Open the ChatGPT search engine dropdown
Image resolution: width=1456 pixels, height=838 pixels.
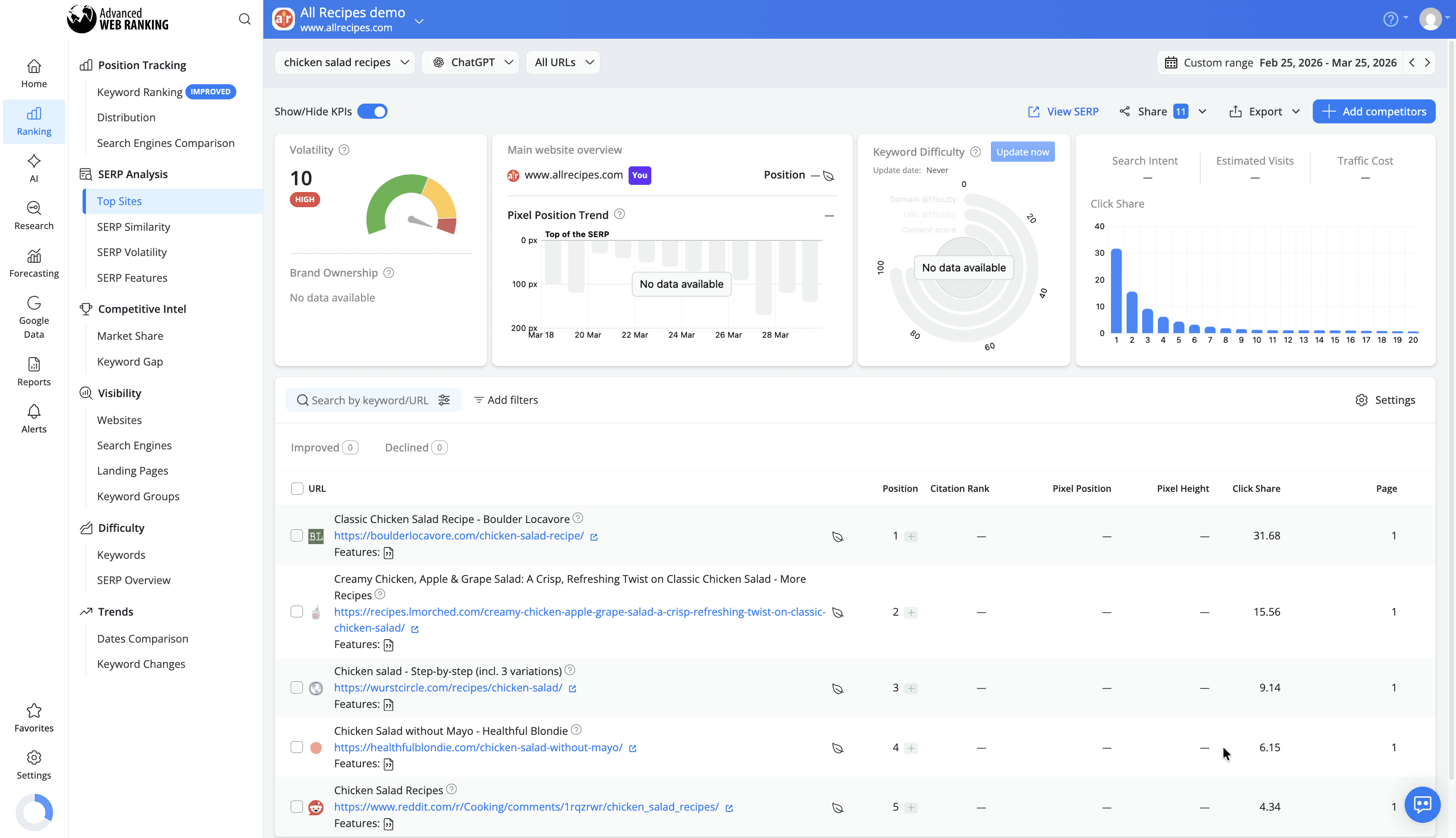pyautogui.click(x=470, y=63)
